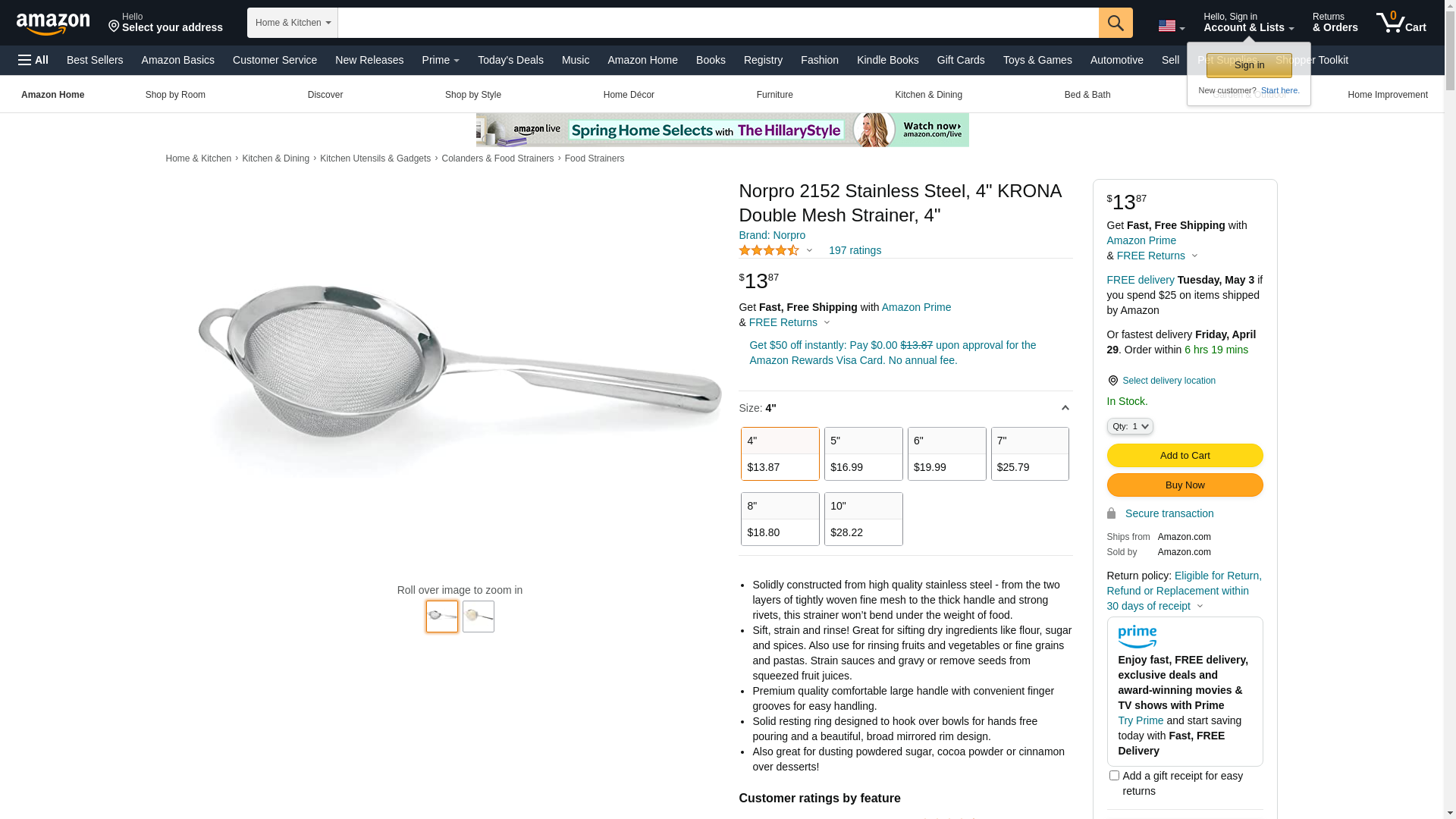This screenshot has width=1456, height=819.
Task: Check Add a gift receipt checkbox
Action: pos(1114,775)
